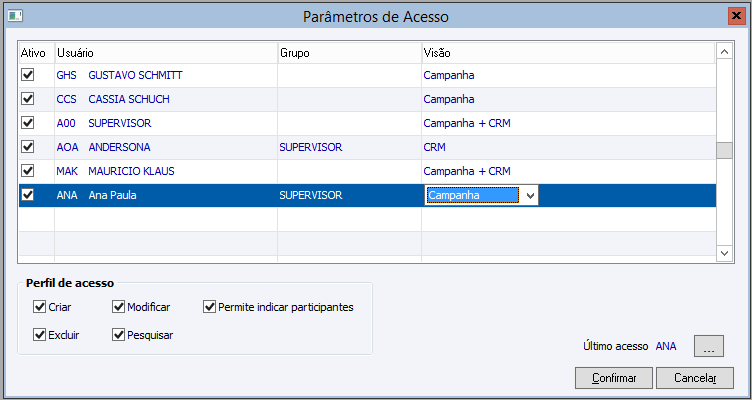
Task: Click the ellipsis button beside Último acesso
Action: point(707,347)
